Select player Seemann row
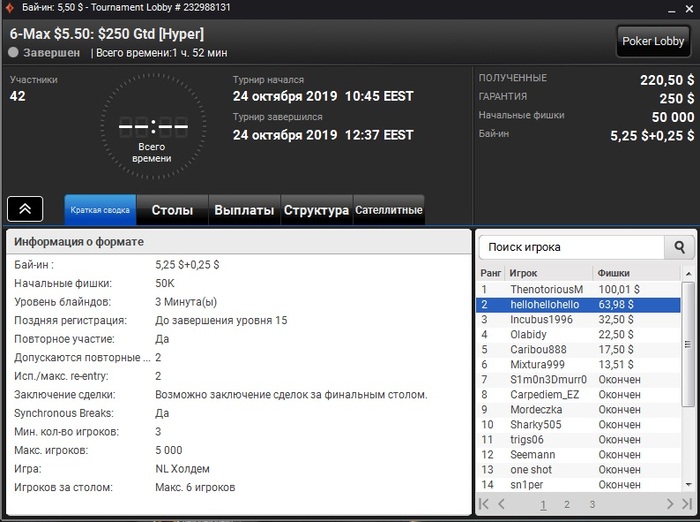The image size is (700, 522). pos(579,455)
